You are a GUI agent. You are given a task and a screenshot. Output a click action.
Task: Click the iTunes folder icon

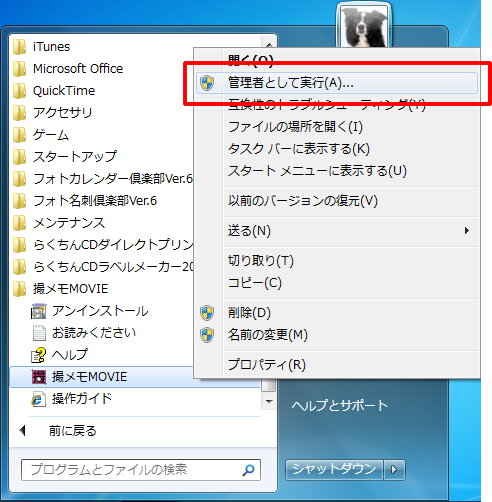pos(20,47)
